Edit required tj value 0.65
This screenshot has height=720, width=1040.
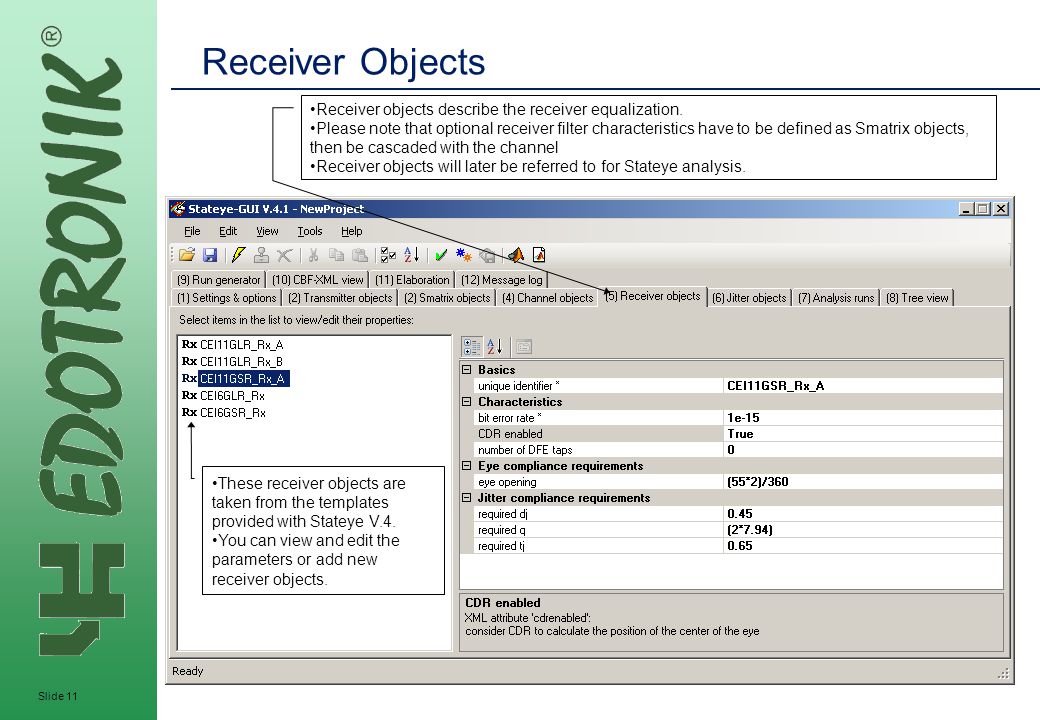pyautogui.click(x=864, y=546)
